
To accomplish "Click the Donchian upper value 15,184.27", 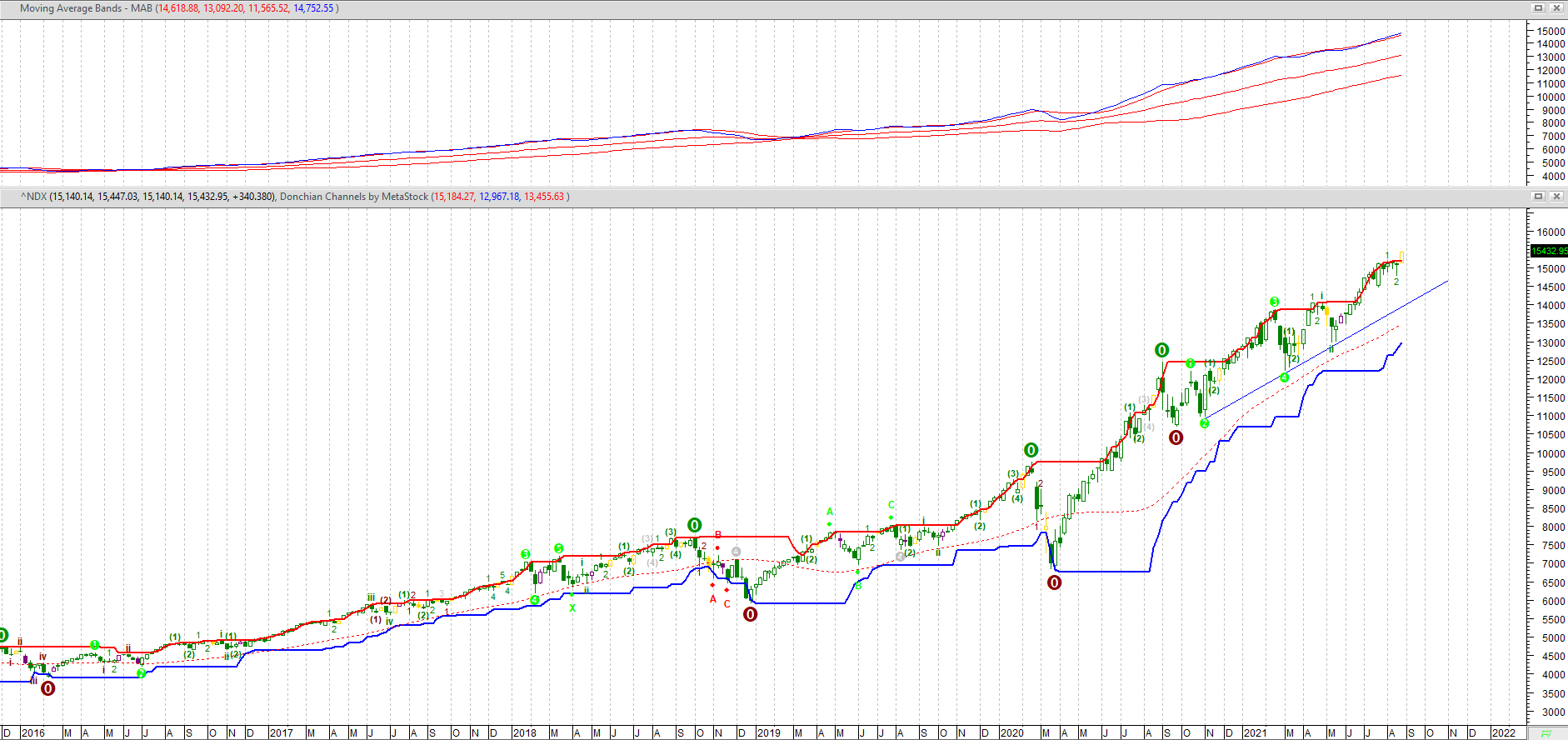I will point(454,197).
